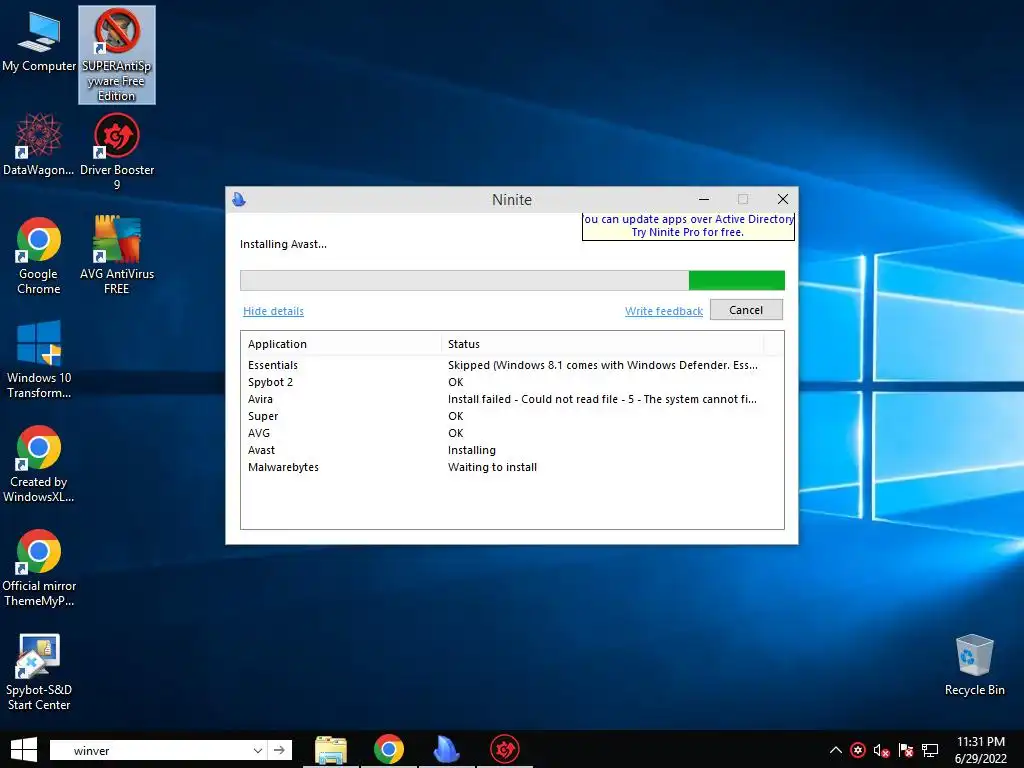Click the Essentials 'Skipped' status text
The width and height of the screenshot is (1024, 768).
pos(602,365)
